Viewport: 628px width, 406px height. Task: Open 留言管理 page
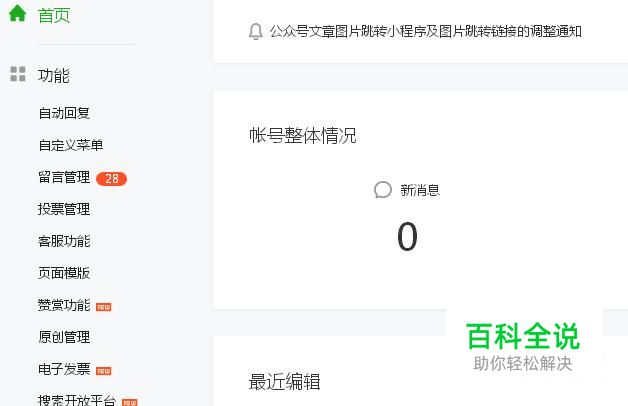pos(64,177)
